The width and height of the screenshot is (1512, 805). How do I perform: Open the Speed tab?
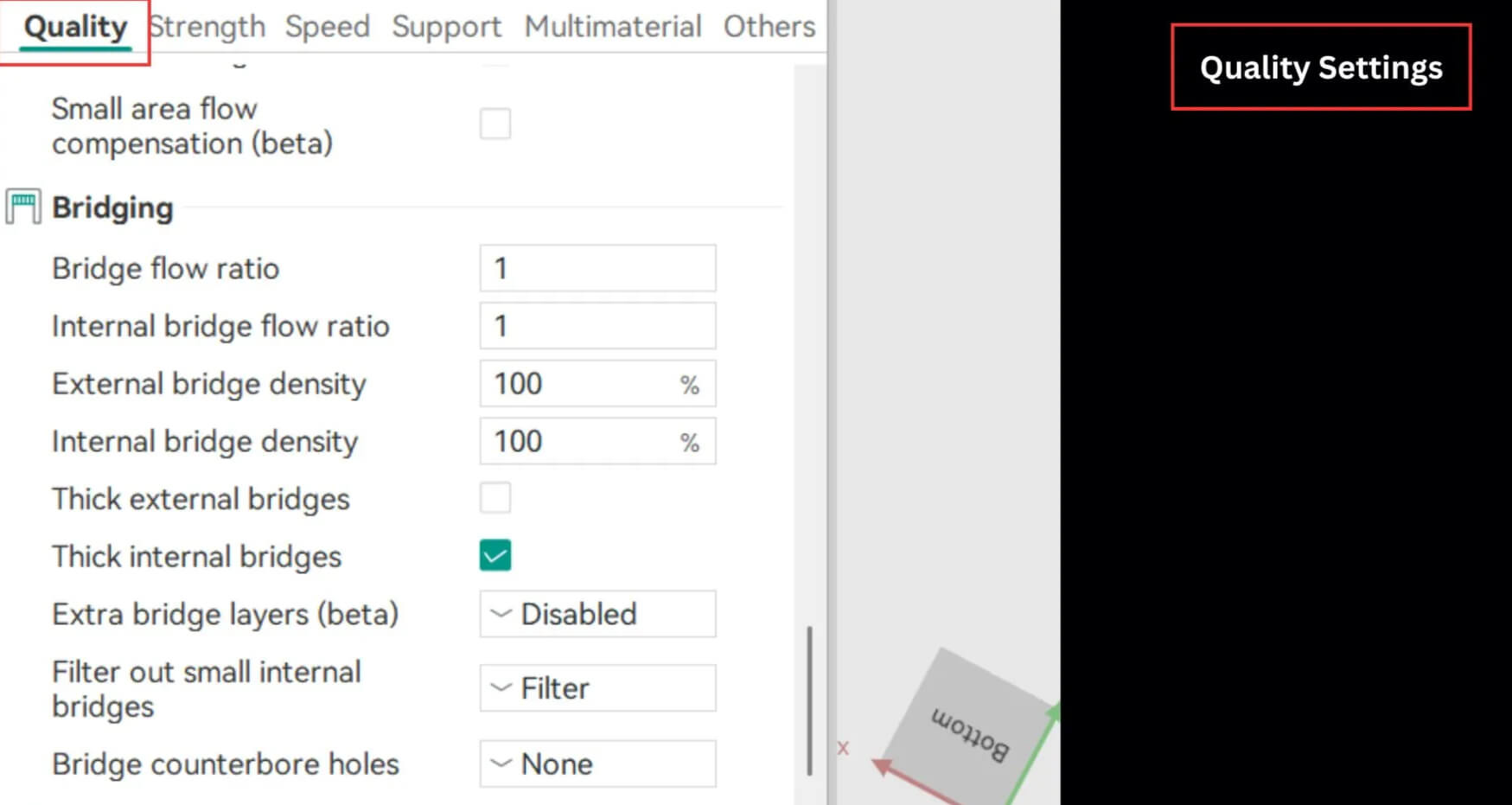[328, 27]
